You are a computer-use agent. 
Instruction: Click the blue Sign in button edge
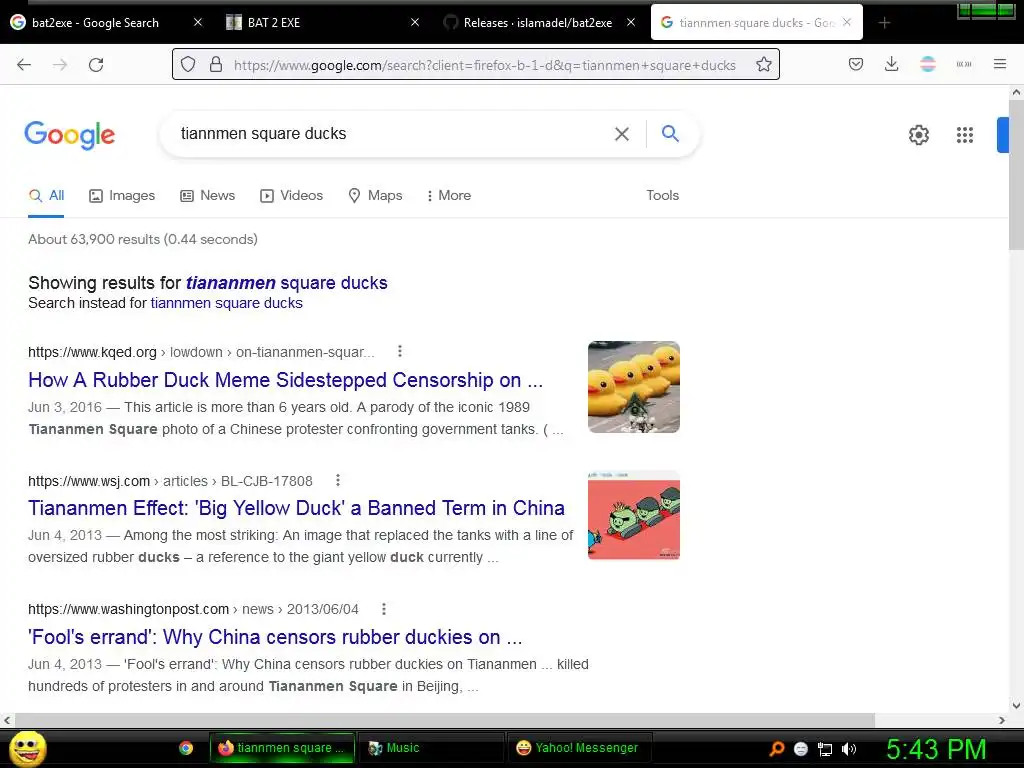tap(1002, 135)
